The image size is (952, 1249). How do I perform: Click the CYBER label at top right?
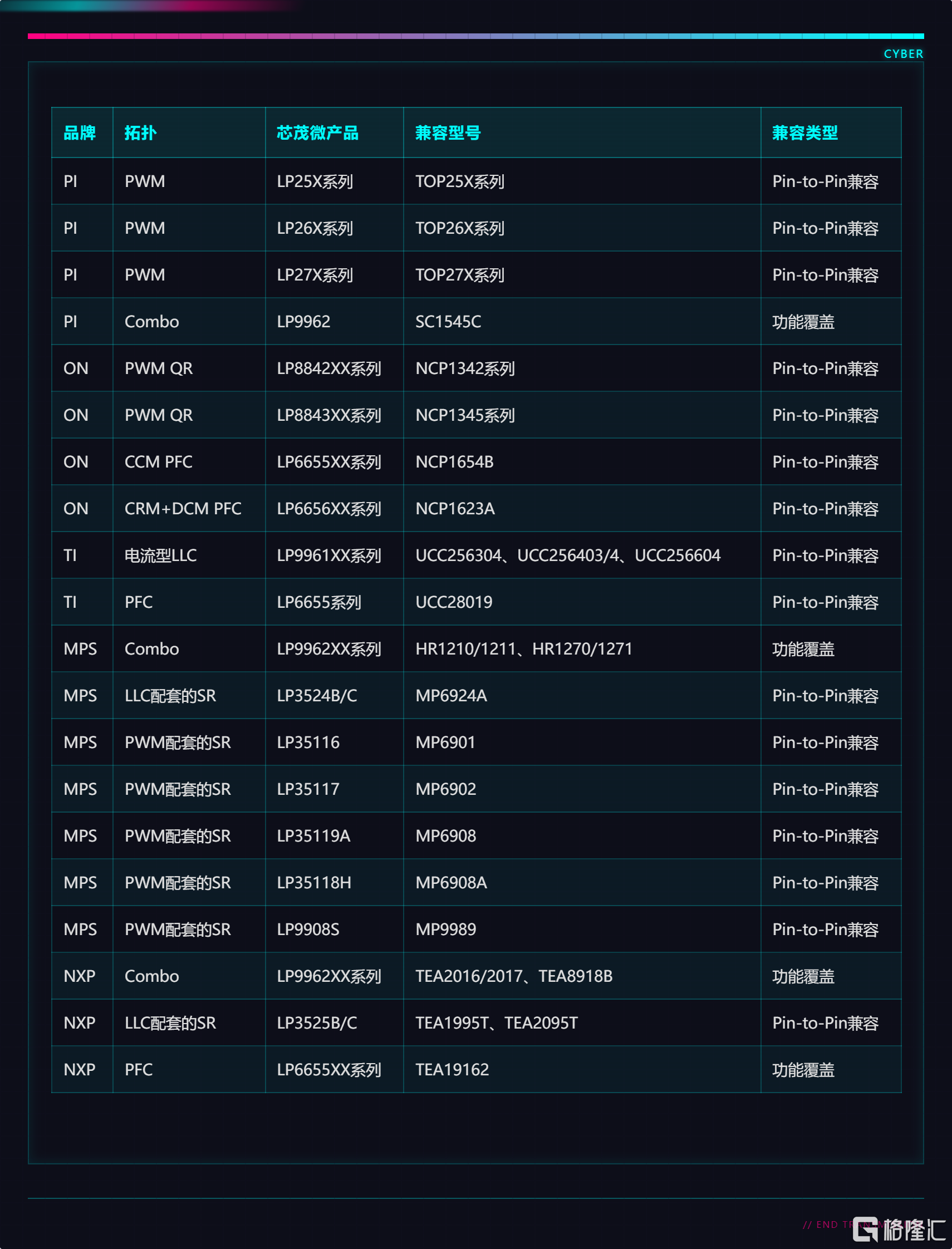[903, 54]
